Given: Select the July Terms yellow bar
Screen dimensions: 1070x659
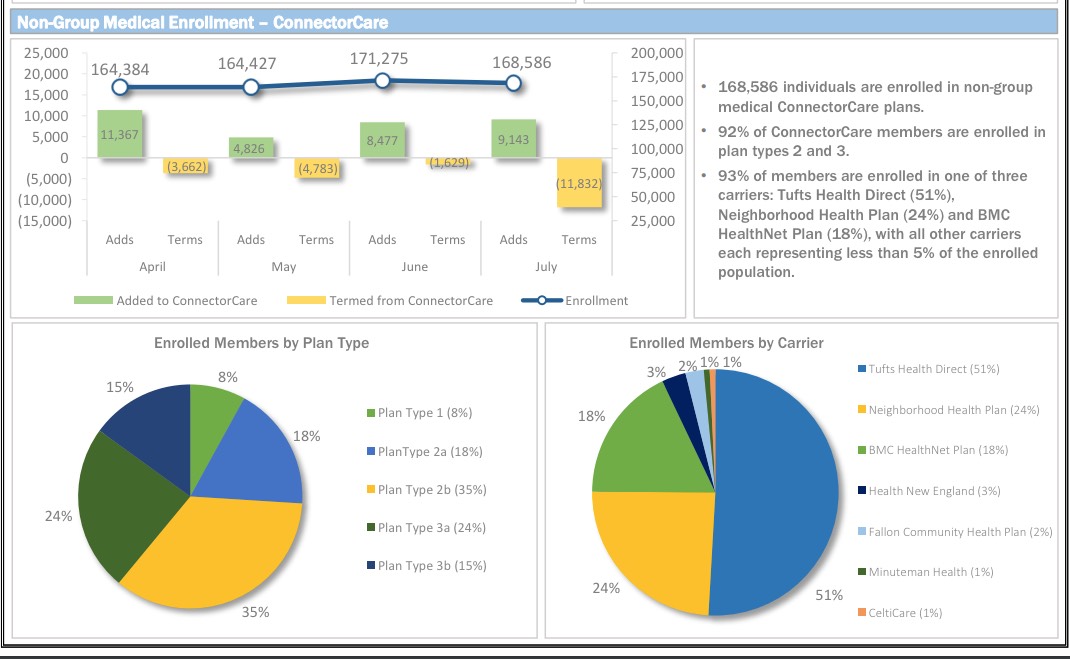Looking at the screenshot, I should (x=579, y=182).
